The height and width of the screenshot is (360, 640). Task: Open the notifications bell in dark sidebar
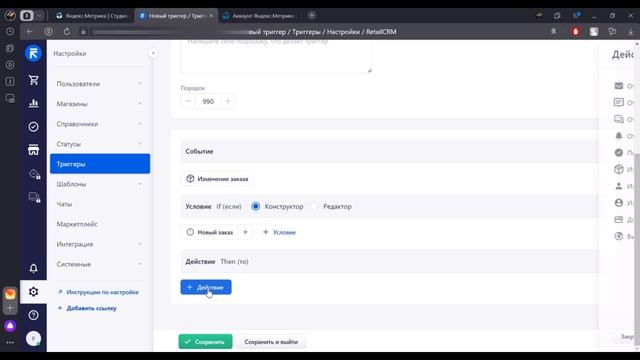pos(33,268)
